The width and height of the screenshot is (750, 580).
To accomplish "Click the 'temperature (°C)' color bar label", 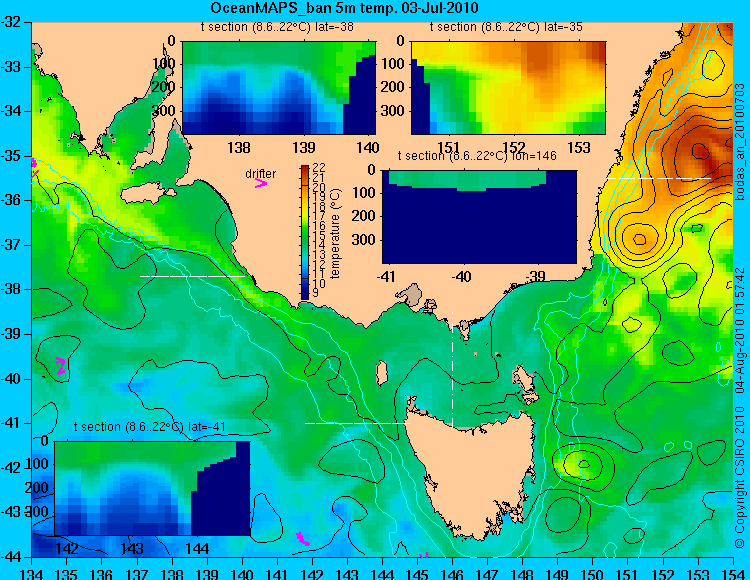I will (x=335, y=233).
